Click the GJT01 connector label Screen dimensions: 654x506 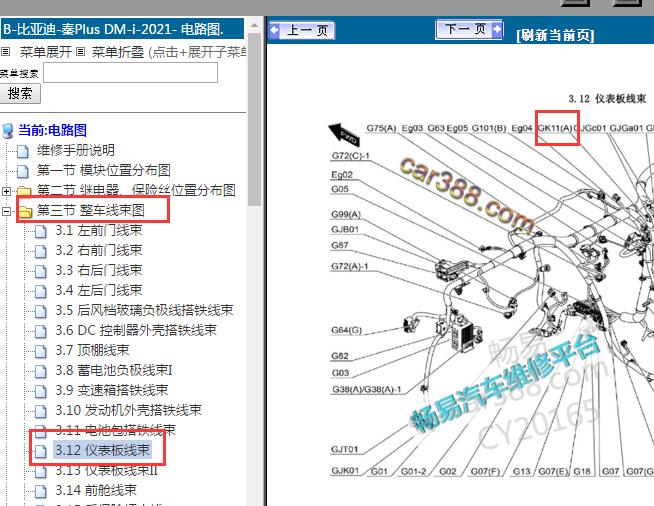coord(345,449)
